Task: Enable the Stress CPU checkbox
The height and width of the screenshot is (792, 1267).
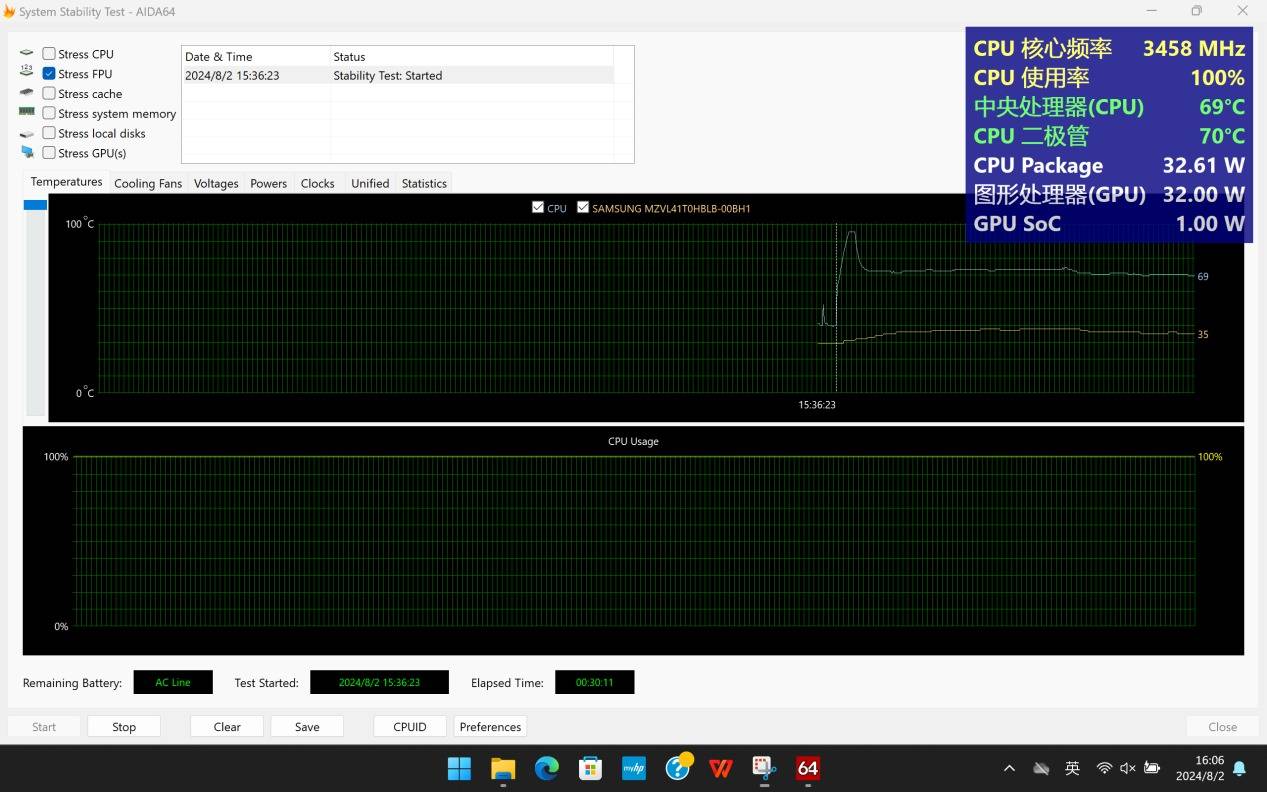Action: pos(49,54)
